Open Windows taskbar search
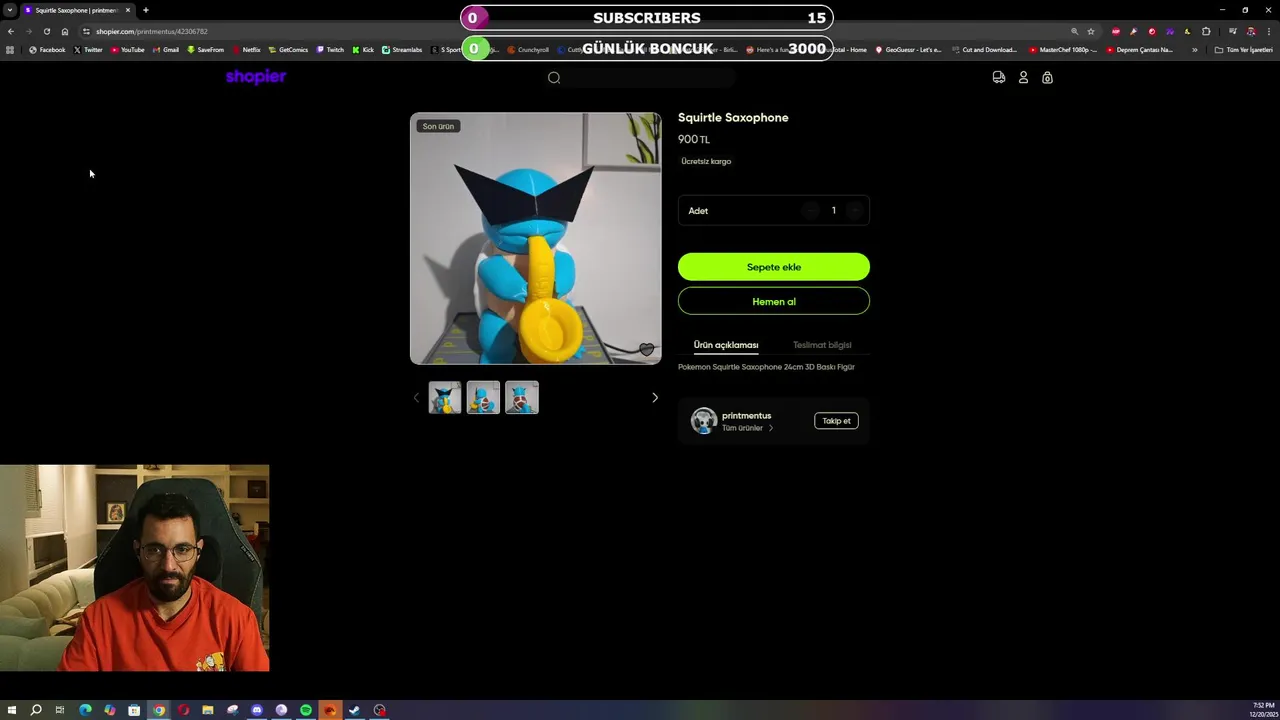This screenshot has width=1280, height=720. 36,710
